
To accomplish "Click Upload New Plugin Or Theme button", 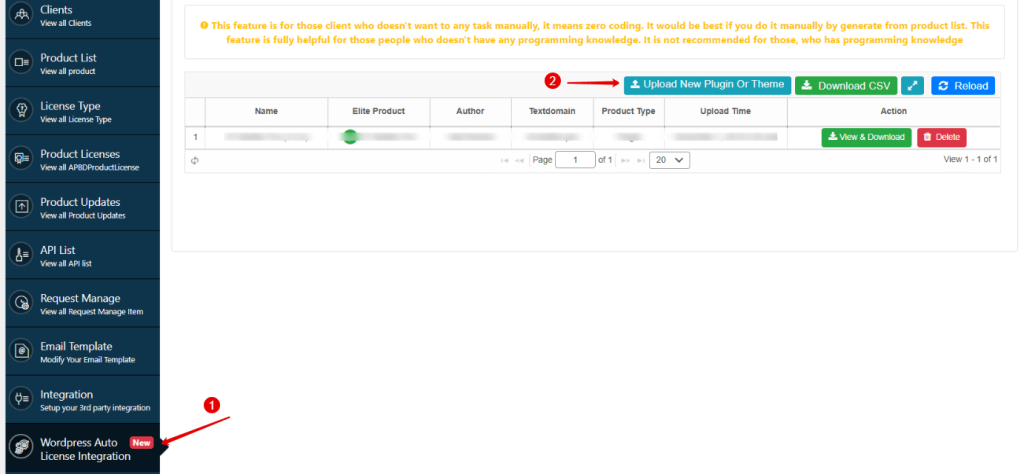I will click(707, 86).
